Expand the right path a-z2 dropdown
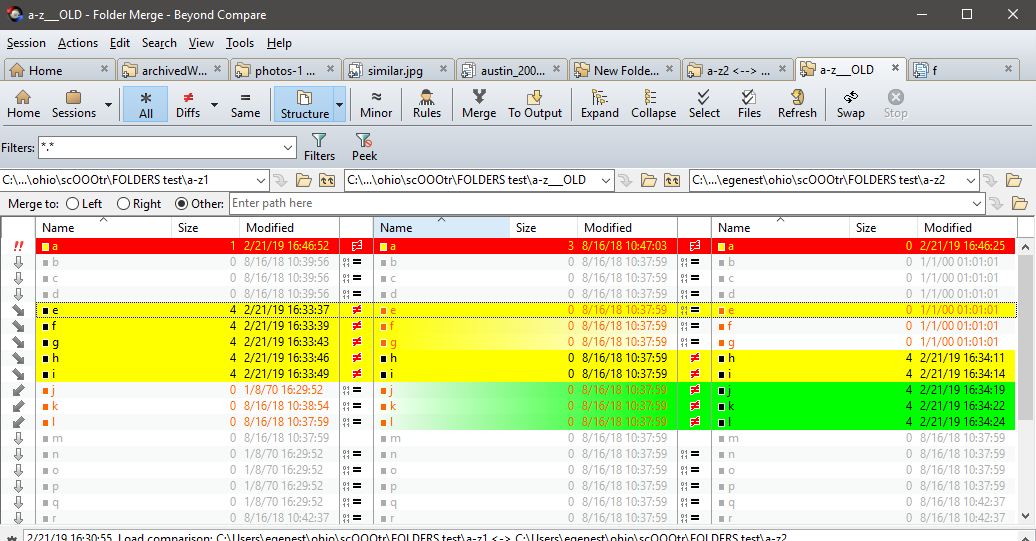1036x541 pixels. pyautogui.click(x=970, y=180)
